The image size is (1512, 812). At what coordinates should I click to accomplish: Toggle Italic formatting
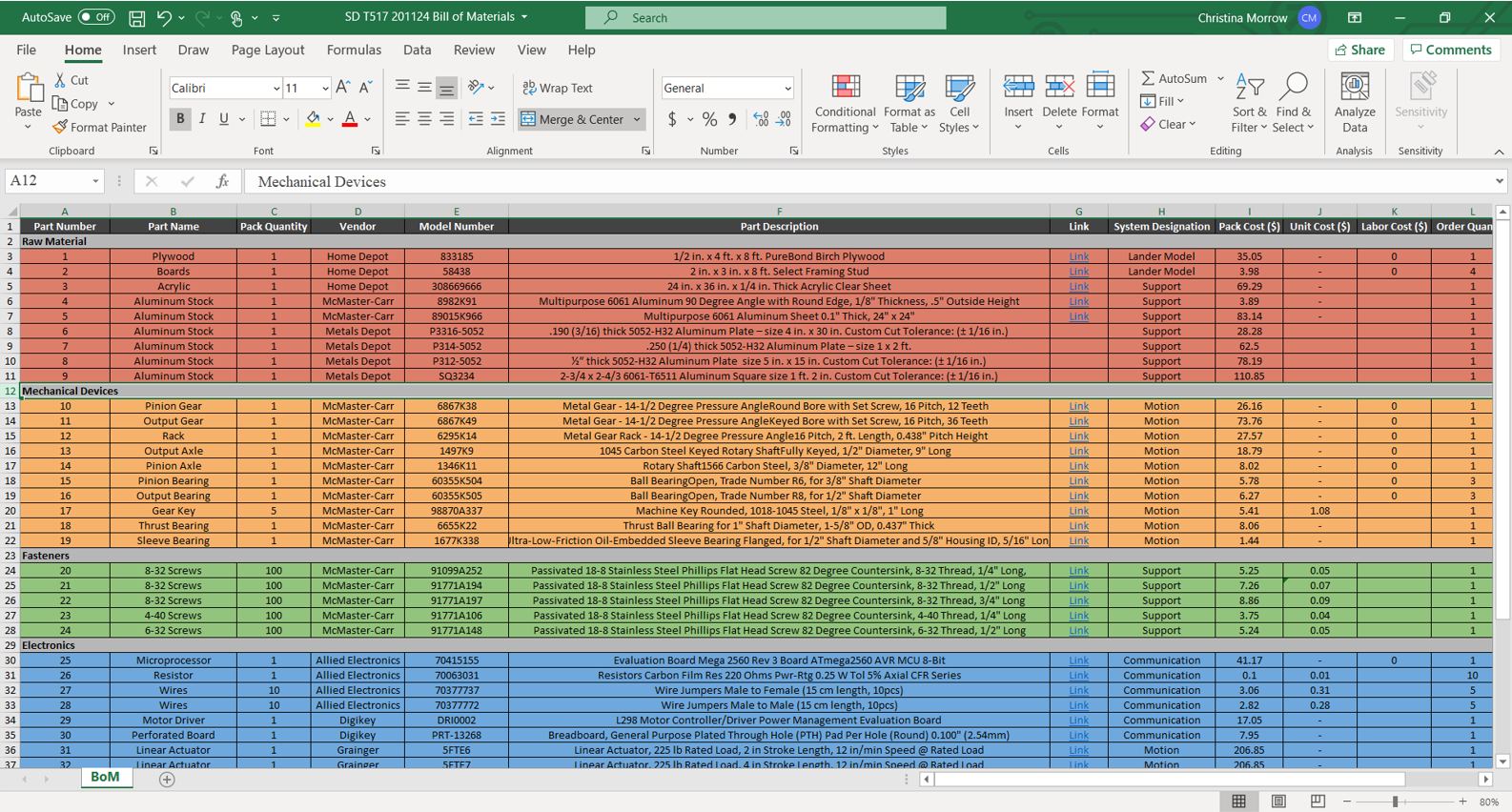202,119
